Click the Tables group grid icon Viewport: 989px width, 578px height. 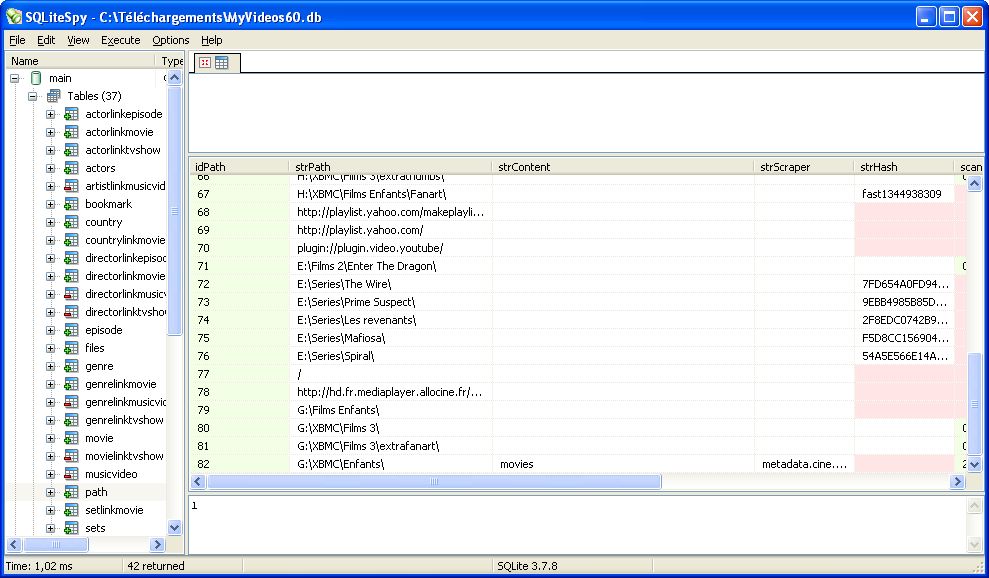54,96
